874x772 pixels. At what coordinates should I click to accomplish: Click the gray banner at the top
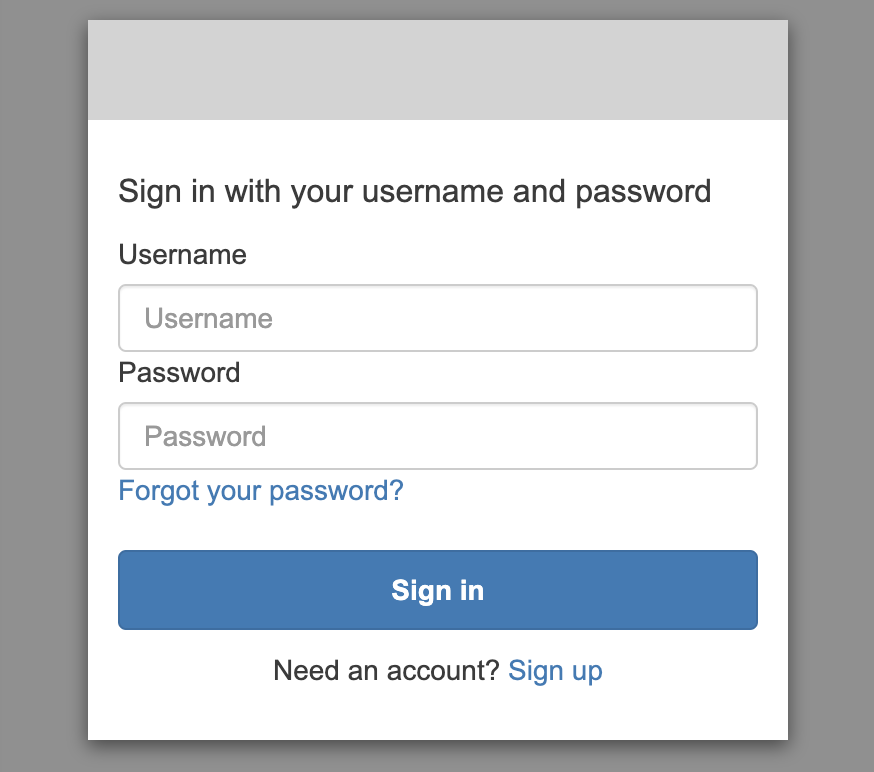tap(437, 69)
